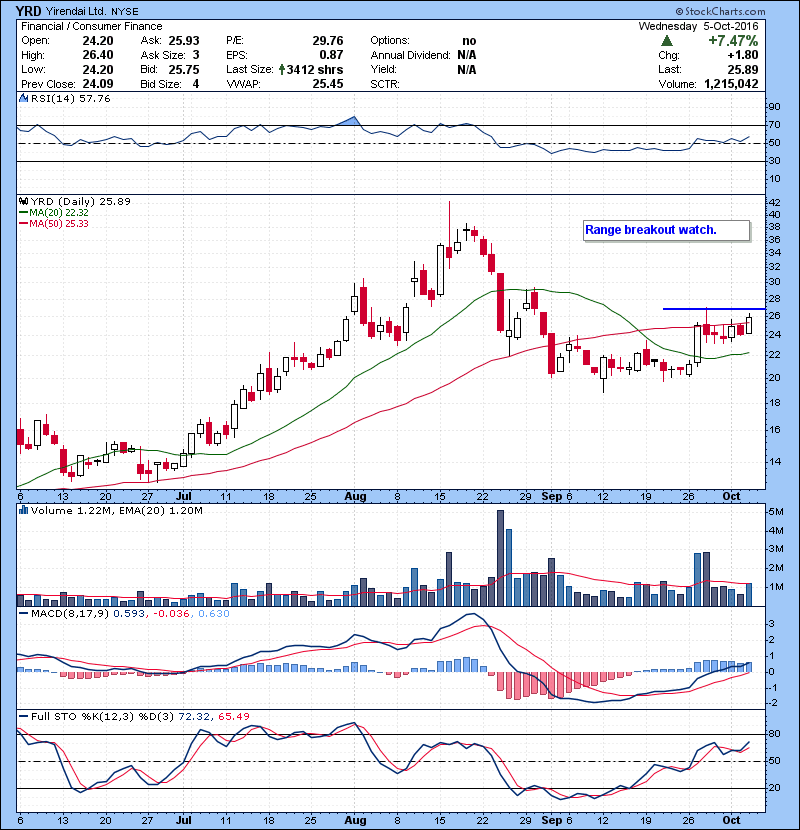
Task: Click the tallest volume bar in late August
Action: click(x=500, y=558)
